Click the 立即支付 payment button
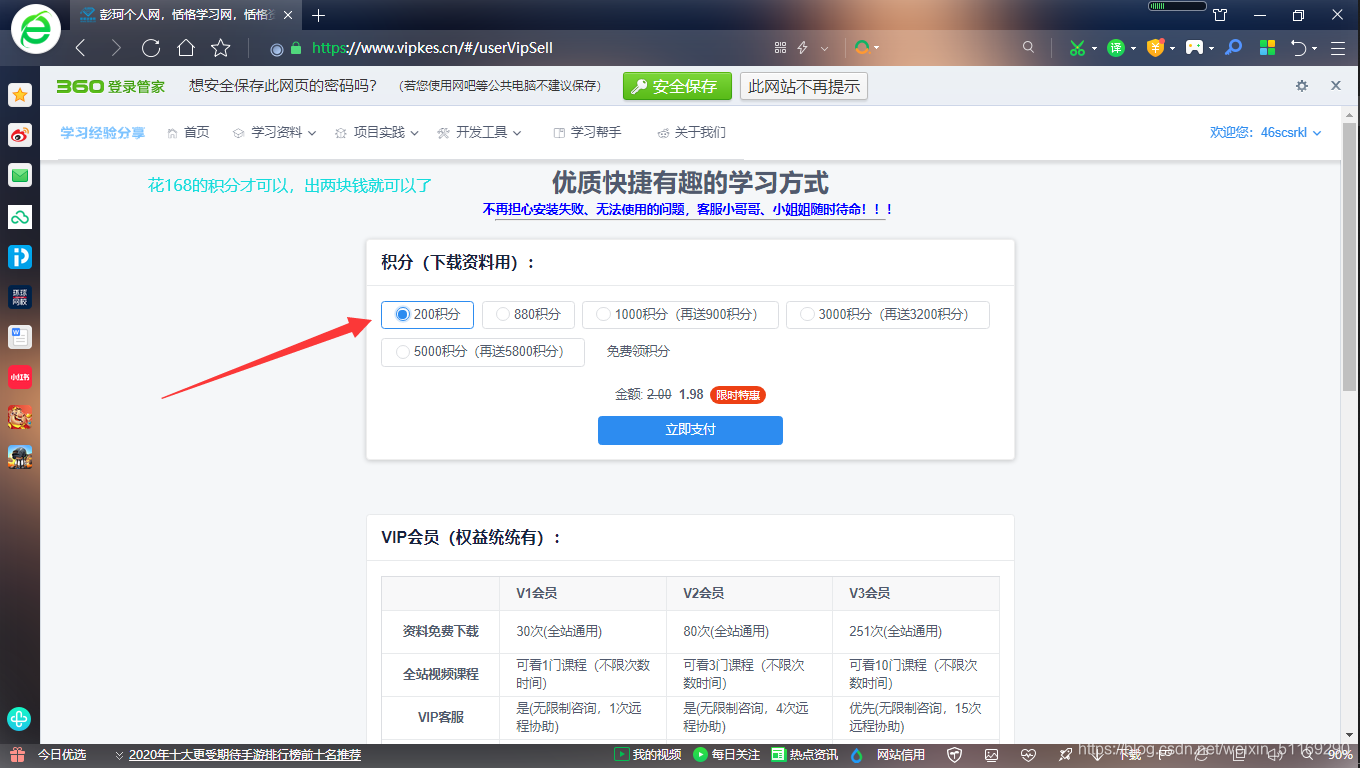Screen dimensions: 1360x768 point(690,430)
